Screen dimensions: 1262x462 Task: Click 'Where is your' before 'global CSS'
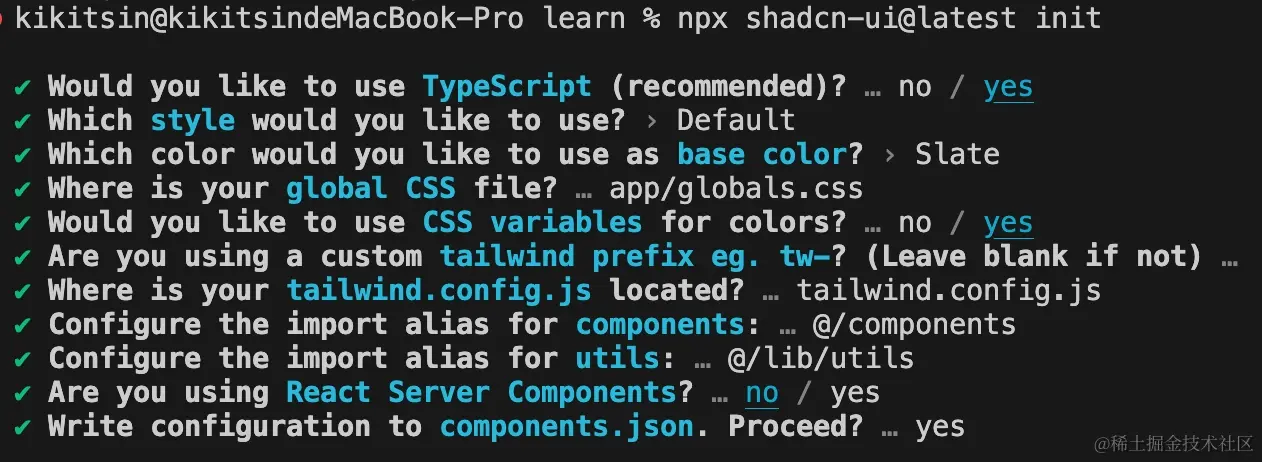point(158,189)
